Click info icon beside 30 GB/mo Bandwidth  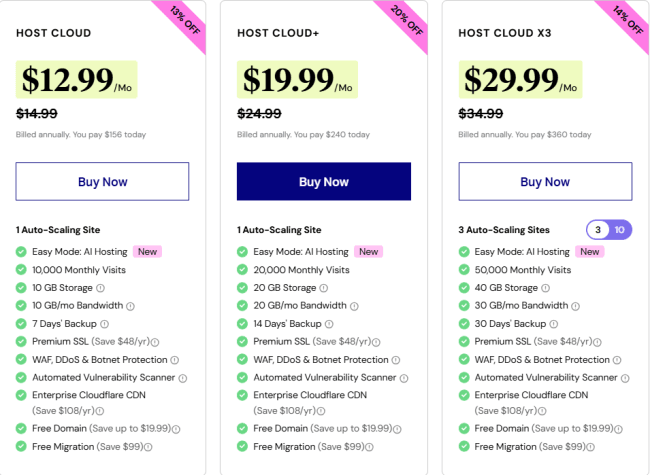click(572, 306)
